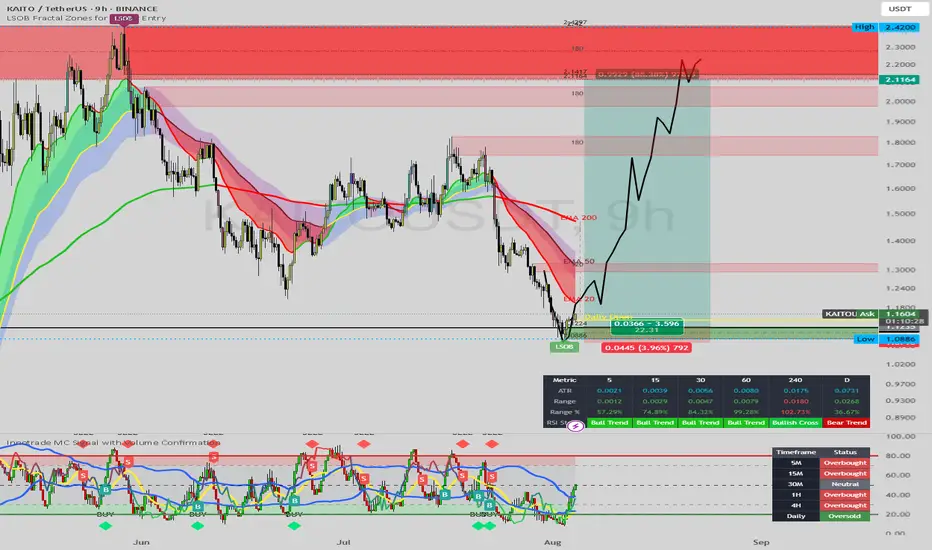Click the 2.0000 price scale value
This screenshot has height=550, width=932.
click(900, 102)
